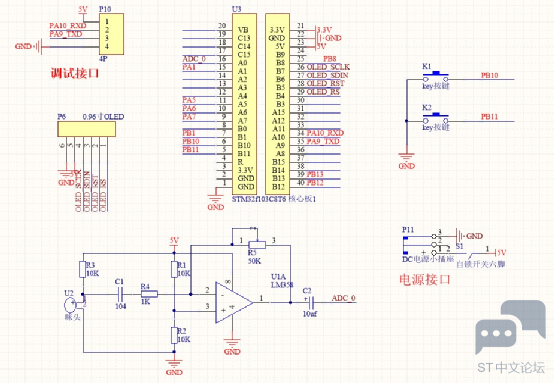Screen dimensions: 554x383
Task: Select the GND symbol below the K1/K2 keys
Action: pos(406,161)
